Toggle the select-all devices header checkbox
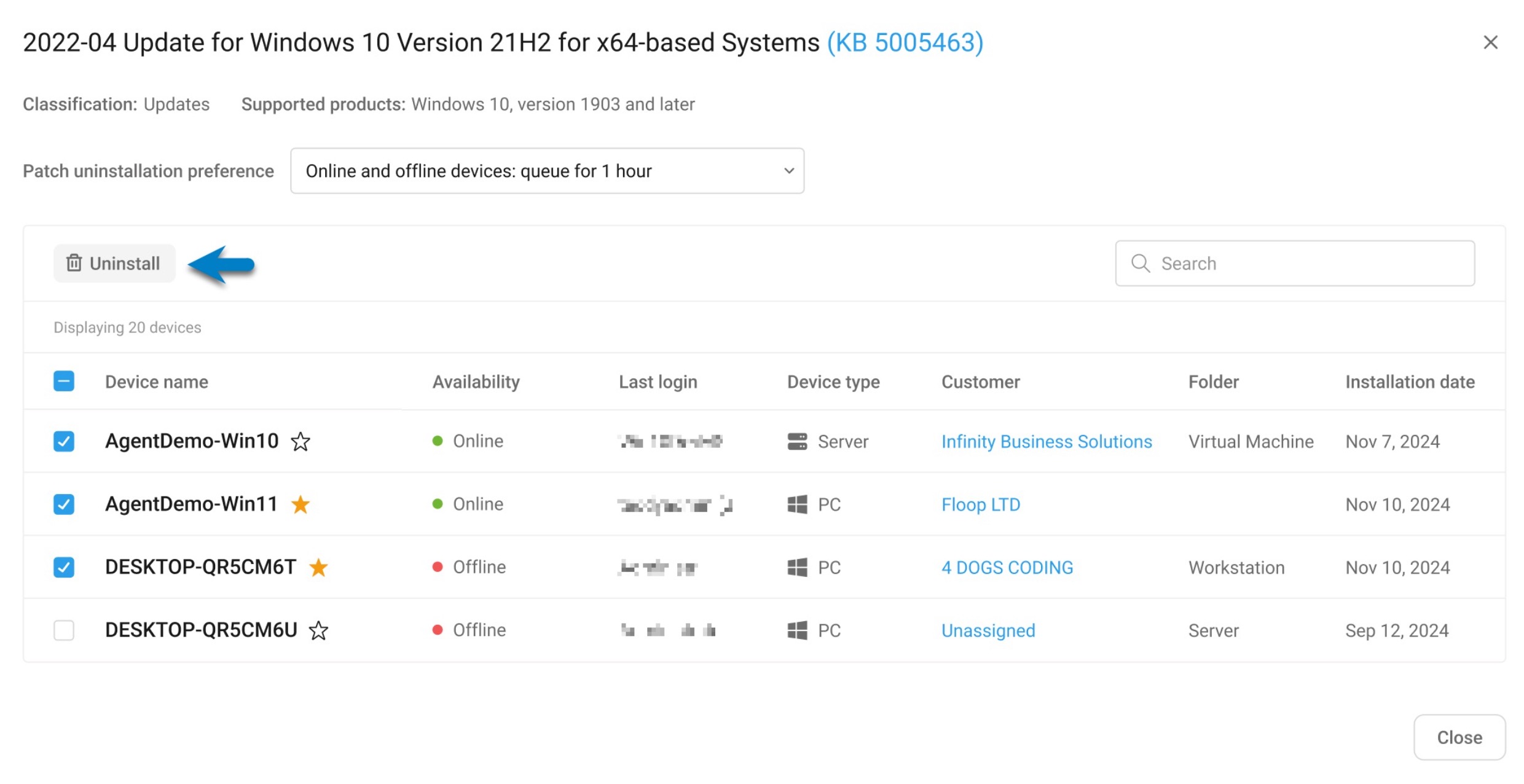The image size is (1524, 784). coord(64,382)
